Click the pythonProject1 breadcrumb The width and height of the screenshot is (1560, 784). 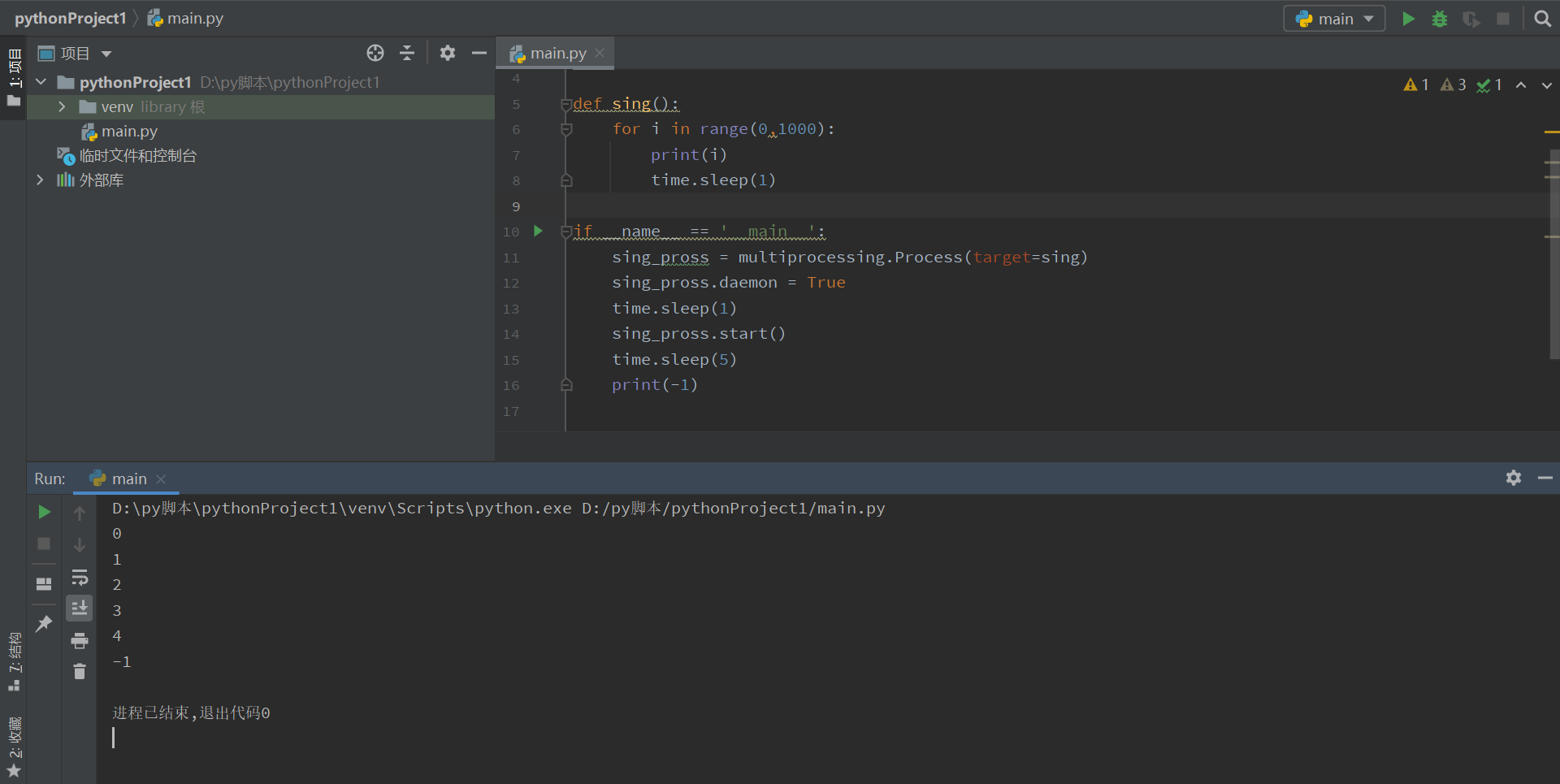point(70,19)
